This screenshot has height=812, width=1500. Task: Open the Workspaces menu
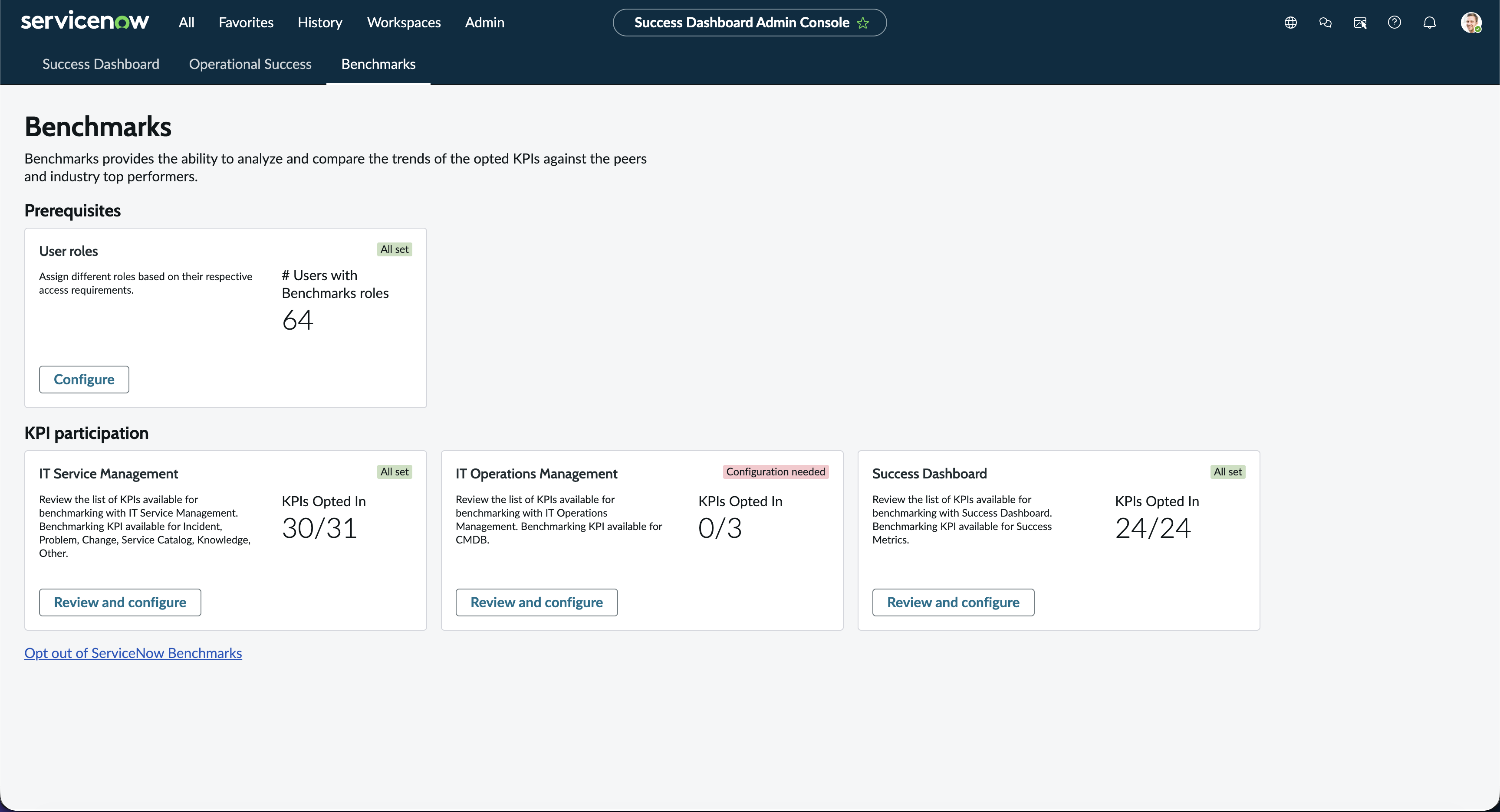click(404, 23)
